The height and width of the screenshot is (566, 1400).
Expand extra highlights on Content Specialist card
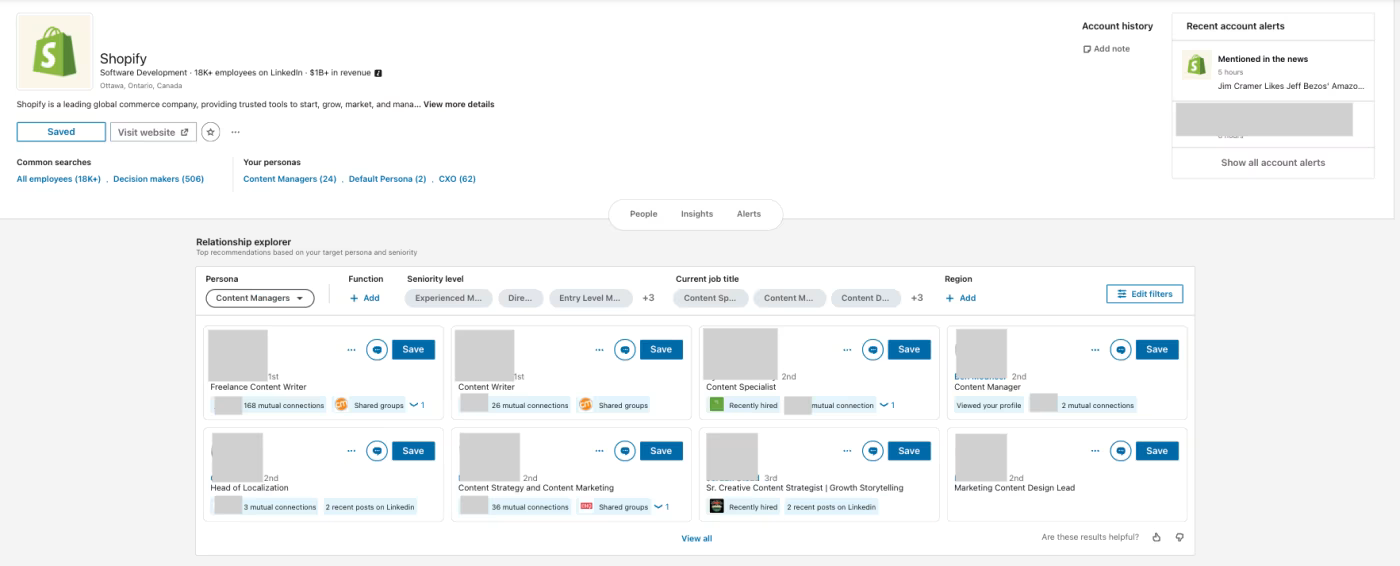point(886,405)
